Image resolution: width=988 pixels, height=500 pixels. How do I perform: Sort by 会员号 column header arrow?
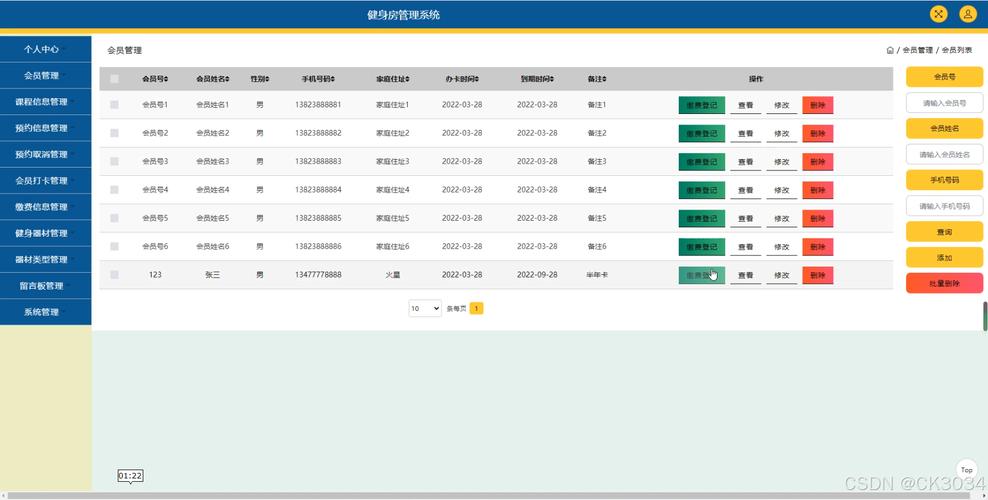(x=166, y=79)
